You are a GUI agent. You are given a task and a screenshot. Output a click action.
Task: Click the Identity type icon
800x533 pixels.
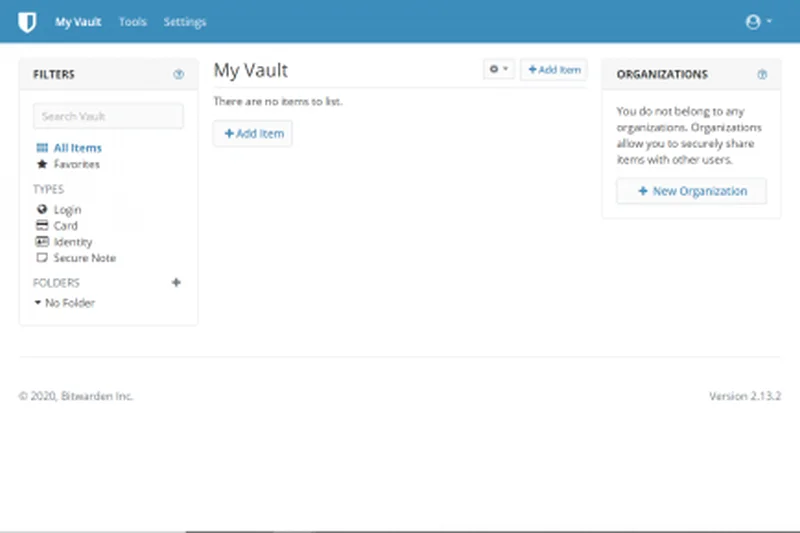tap(42, 242)
